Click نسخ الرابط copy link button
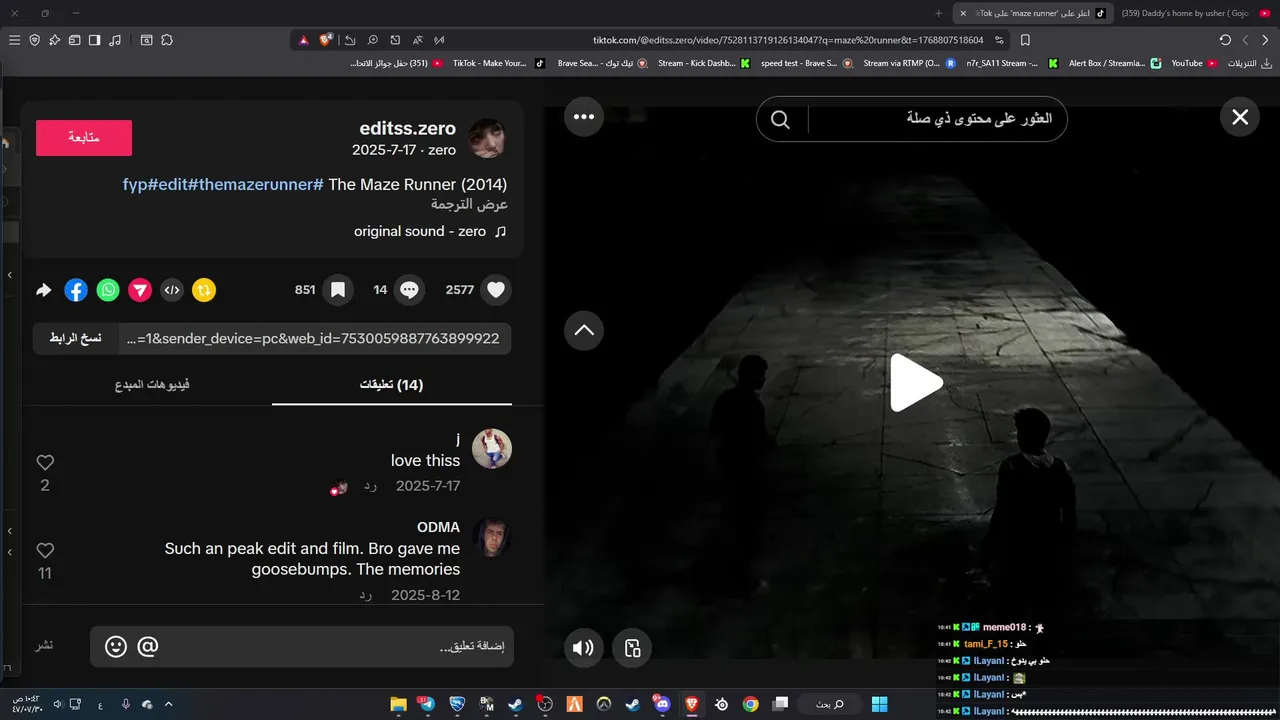This screenshot has height=720, width=1280. [76, 339]
